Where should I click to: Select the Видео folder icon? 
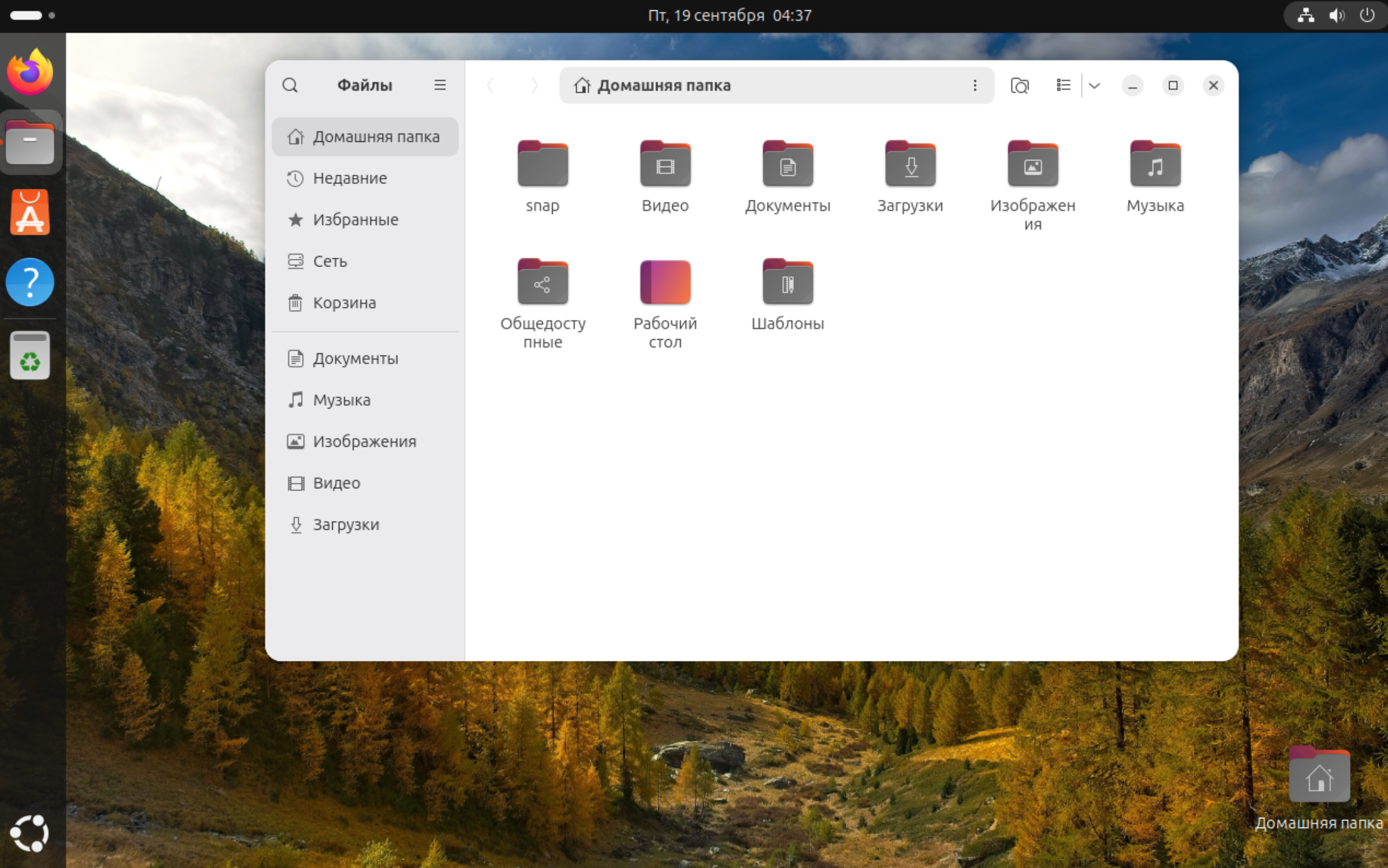pyautogui.click(x=665, y=163)
